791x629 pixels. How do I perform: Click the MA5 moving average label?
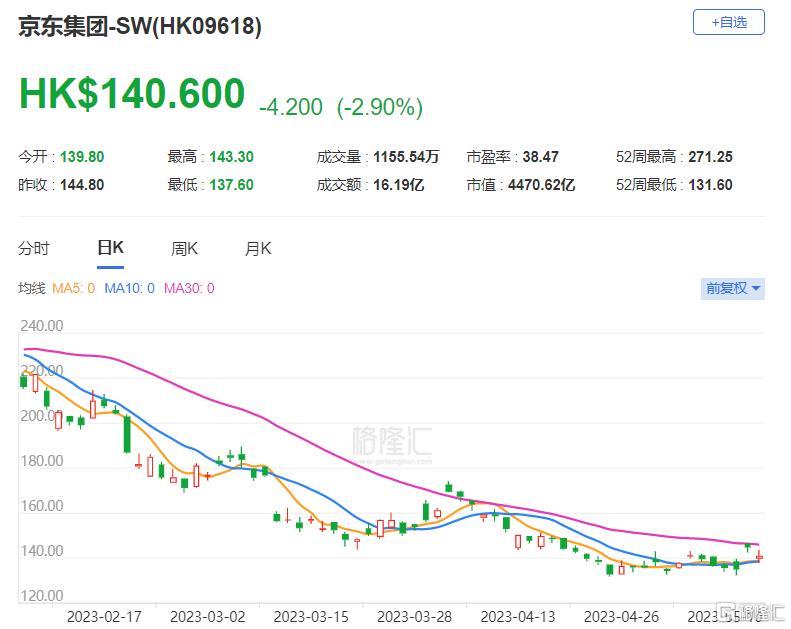click(x=74, y=289)
